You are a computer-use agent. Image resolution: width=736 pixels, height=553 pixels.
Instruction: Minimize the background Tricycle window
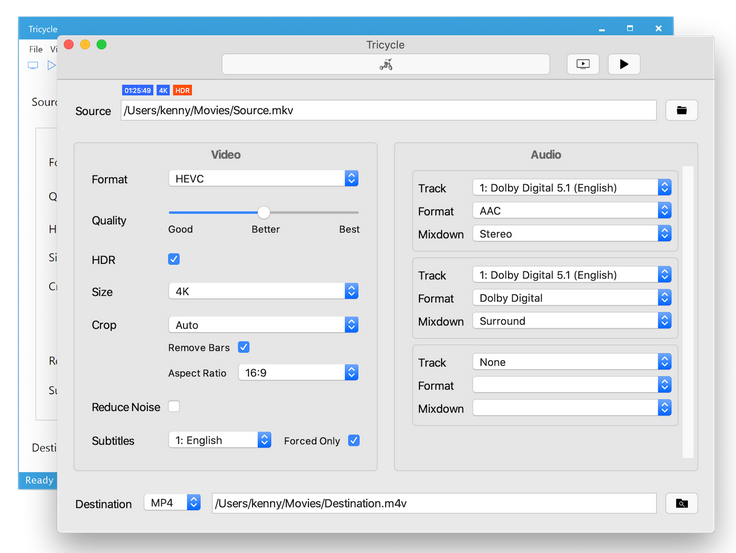tap(602, 29)
